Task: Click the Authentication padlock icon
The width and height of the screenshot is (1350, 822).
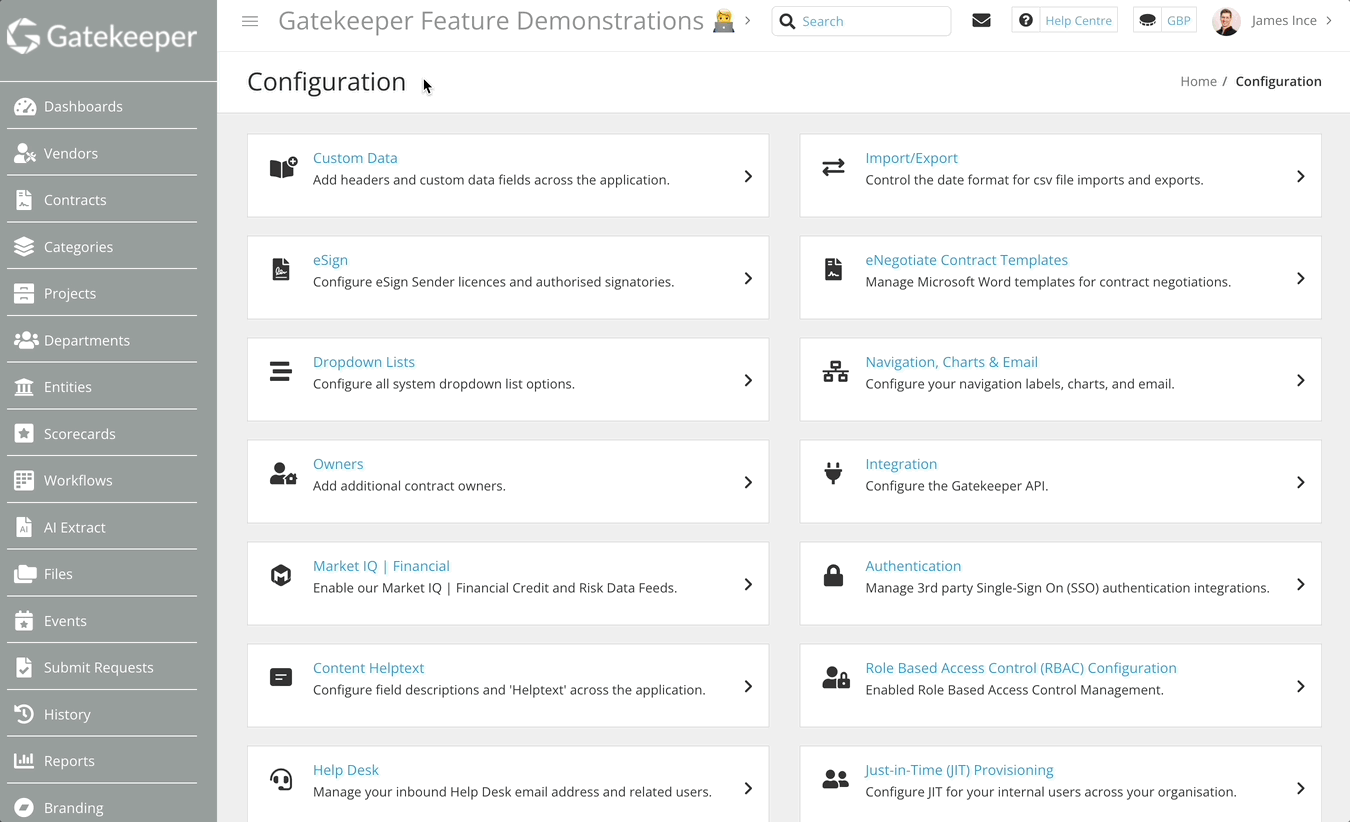Action: coord(833,575)
